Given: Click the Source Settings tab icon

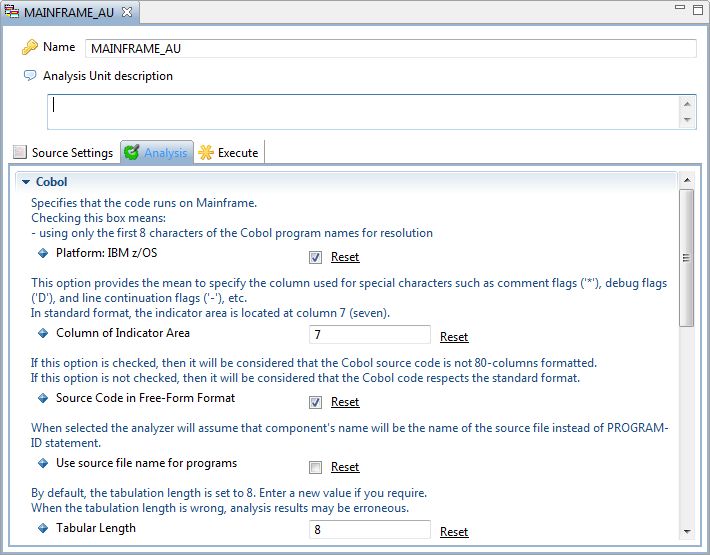Looking at the screenshot, I should [19, 153].
